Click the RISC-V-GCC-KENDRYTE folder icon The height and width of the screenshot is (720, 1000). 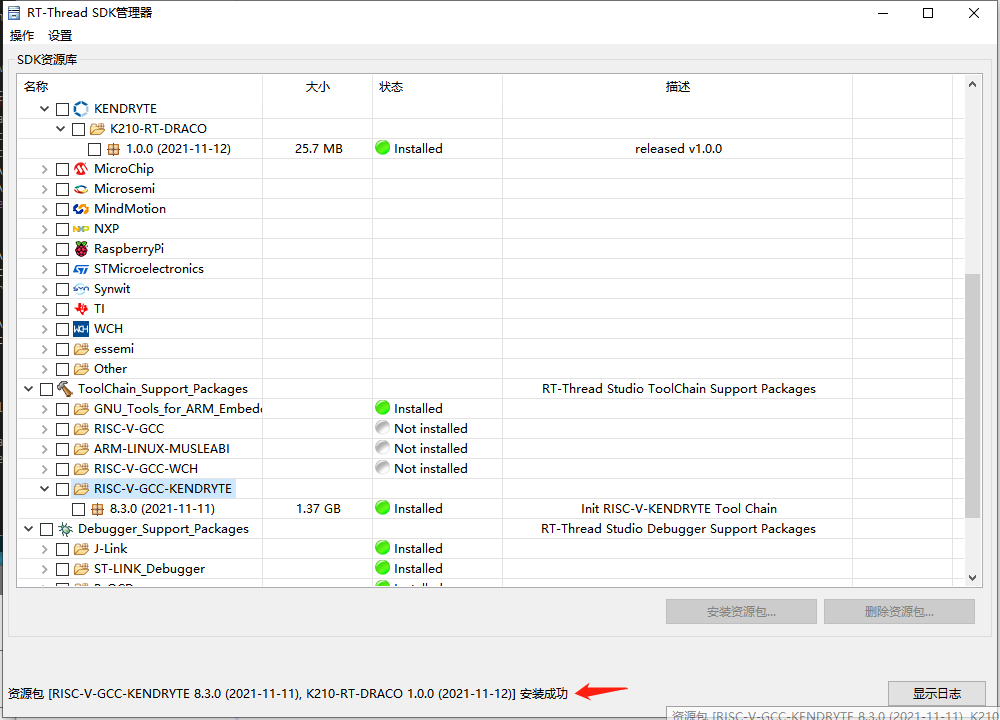(81, 489)
